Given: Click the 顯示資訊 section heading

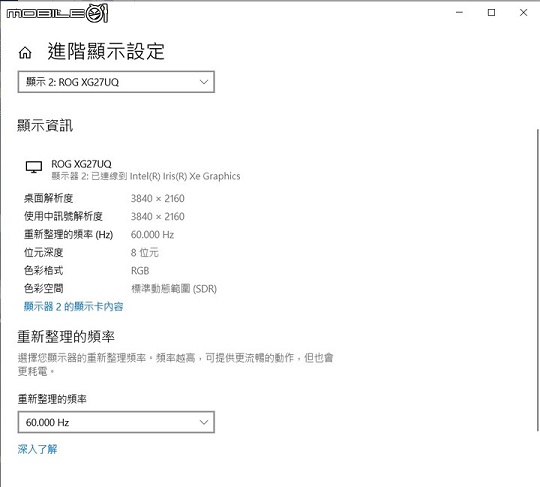Looking at the screenshot, I should [45, 125].
